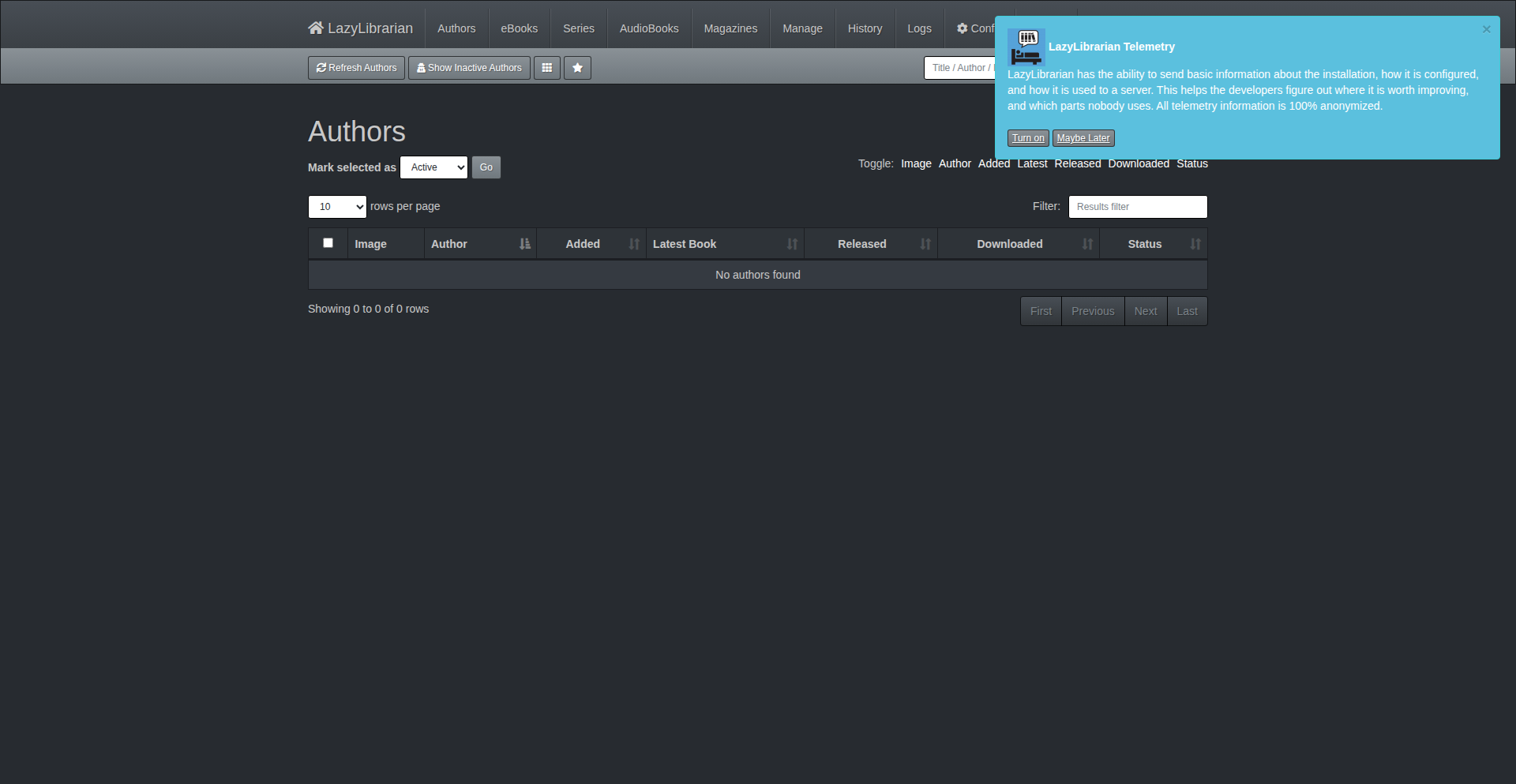Click the refresh icon on Refresh Authors

point(321,68)
